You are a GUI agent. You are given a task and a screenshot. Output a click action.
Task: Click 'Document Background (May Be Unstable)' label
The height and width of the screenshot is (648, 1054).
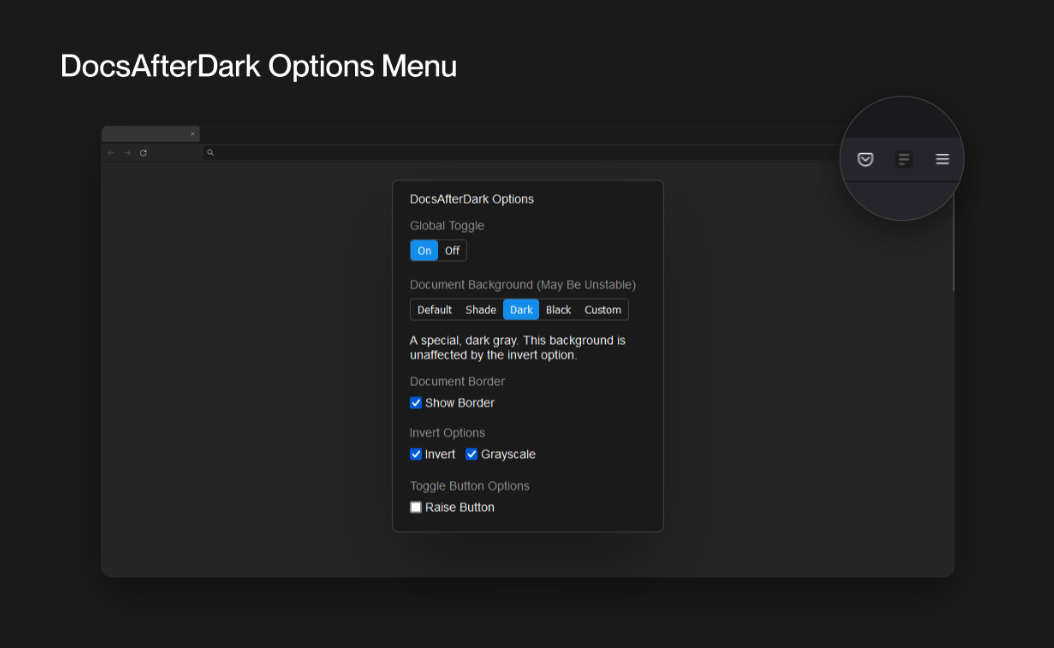click(523, 285)
